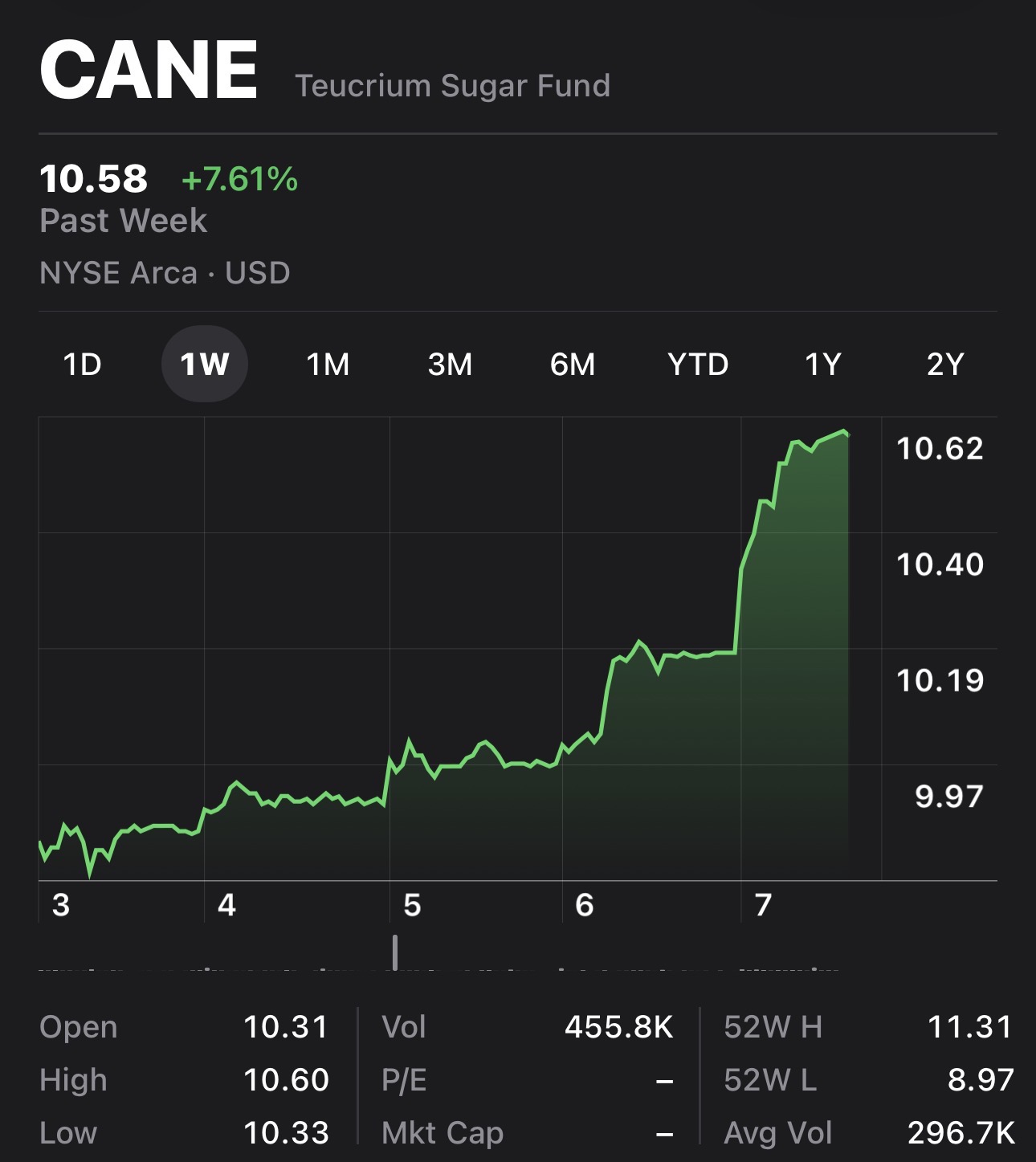Click date label 5 on chart axis

click(x=412, y=905)
